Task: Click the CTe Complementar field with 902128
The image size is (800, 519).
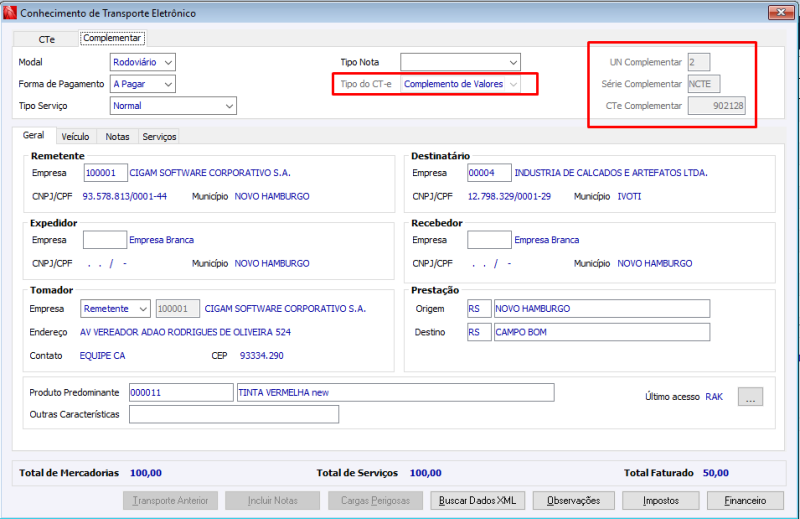Action: (x=716, y=106)
